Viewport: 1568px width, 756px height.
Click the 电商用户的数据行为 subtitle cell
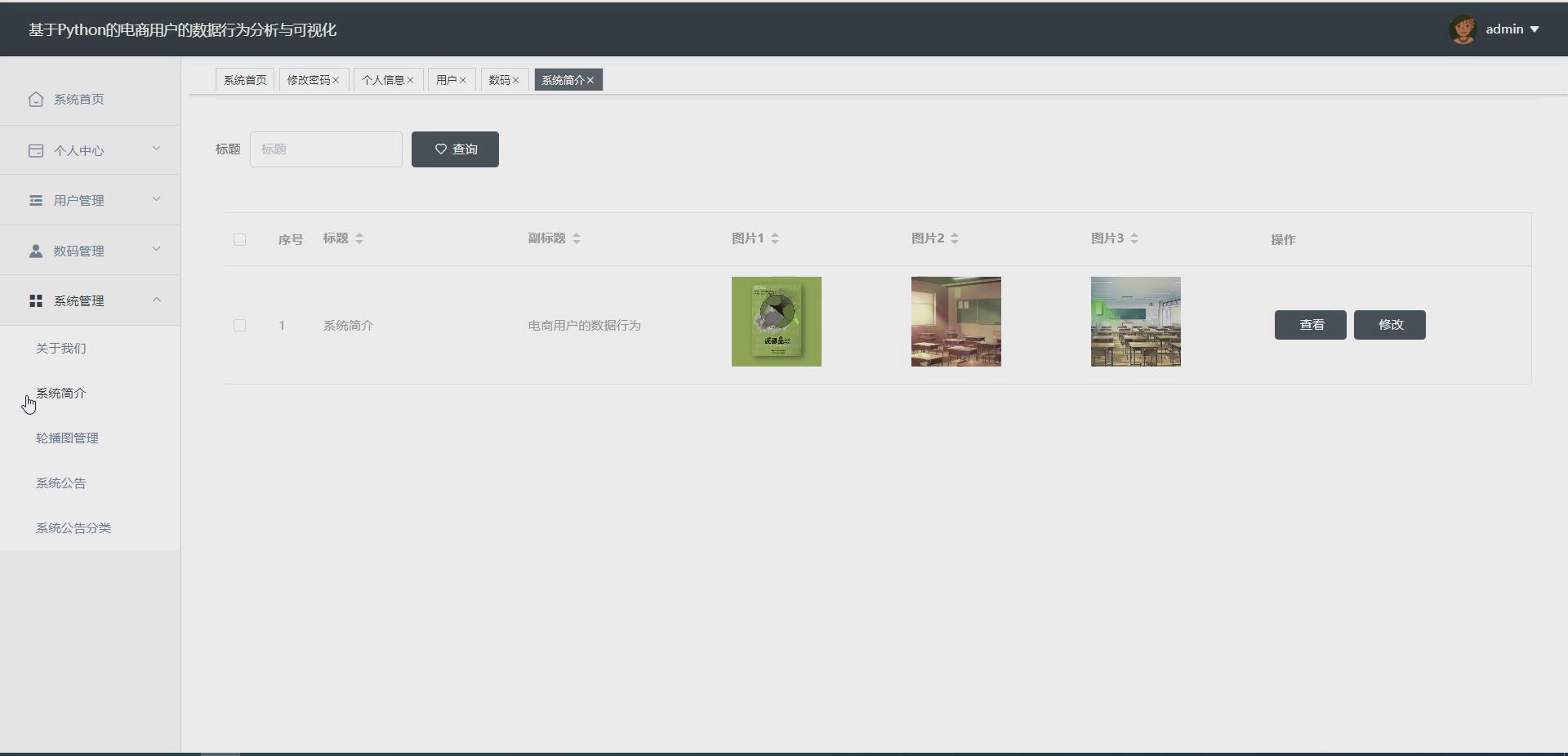585,325
